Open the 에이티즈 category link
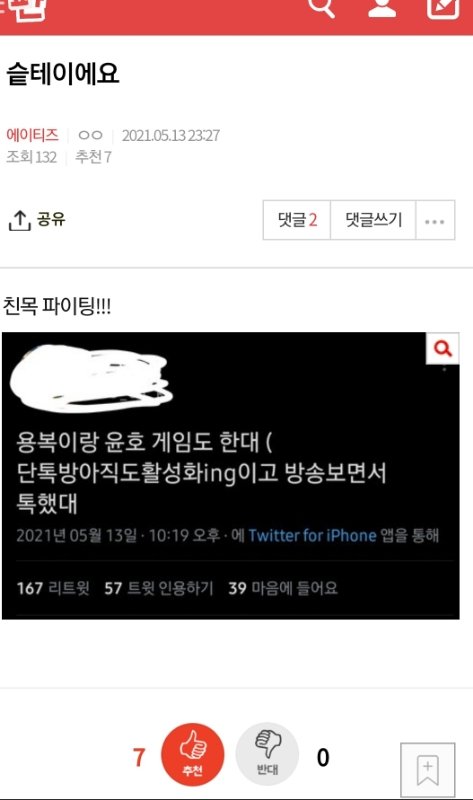This screenshot has width=473, height=800. point(32,135)
